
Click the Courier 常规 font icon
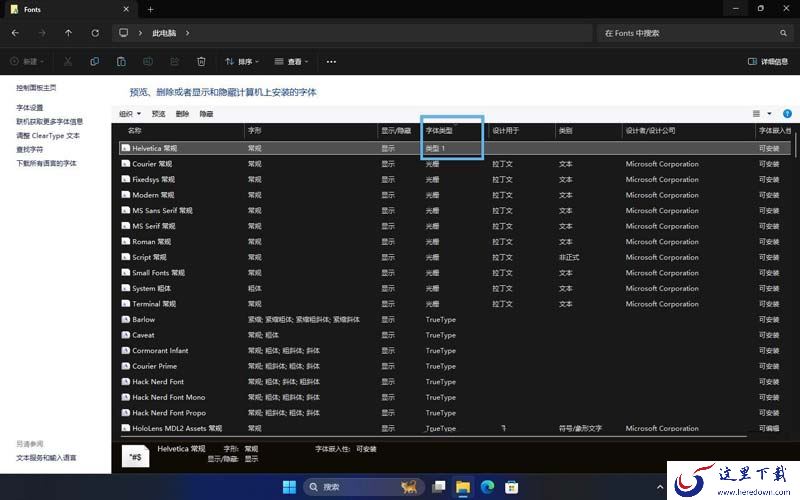click(x=126, y=164)
